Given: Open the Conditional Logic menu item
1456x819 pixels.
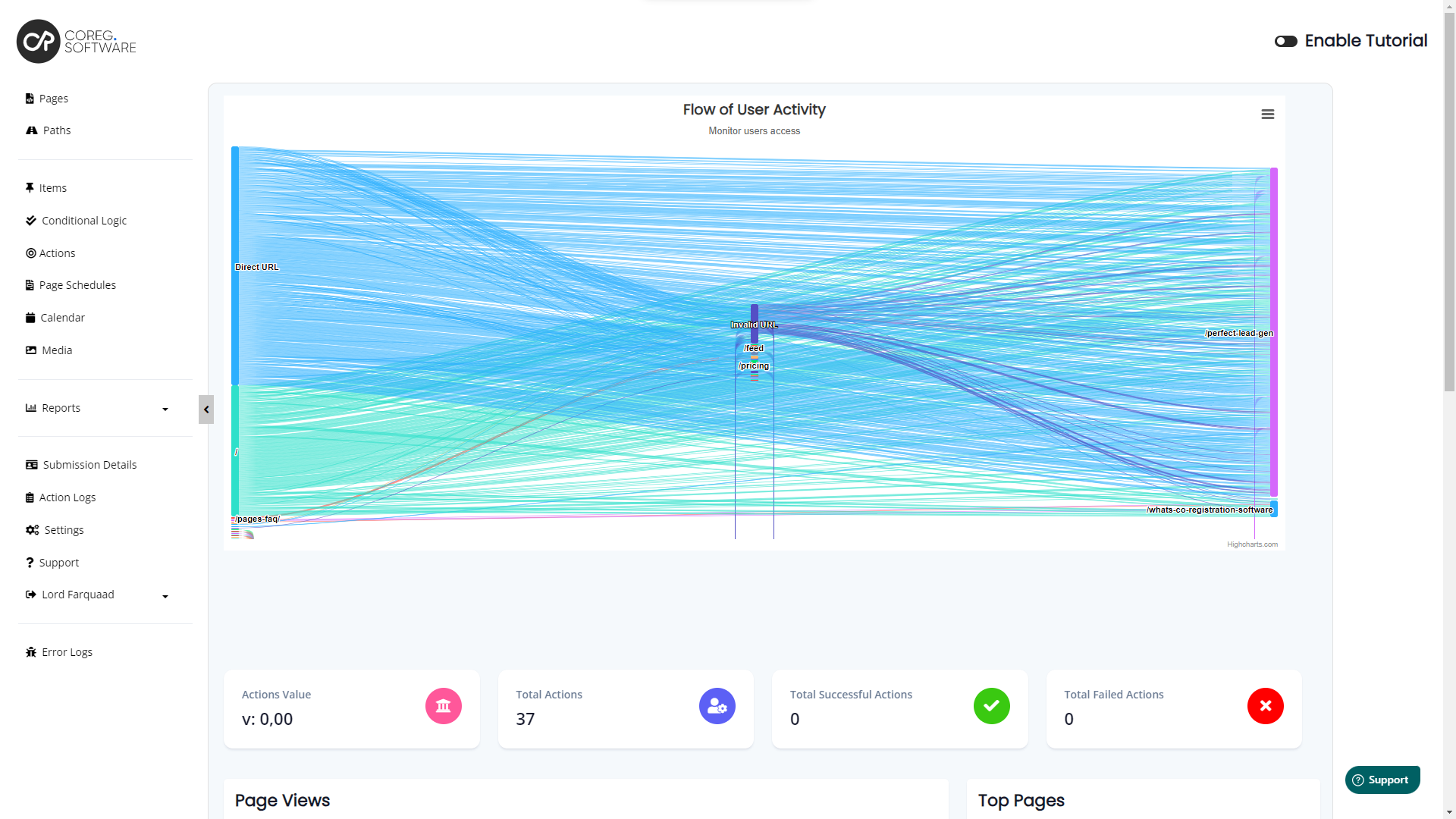Looking at the screenshot, I should coord(84,221).
